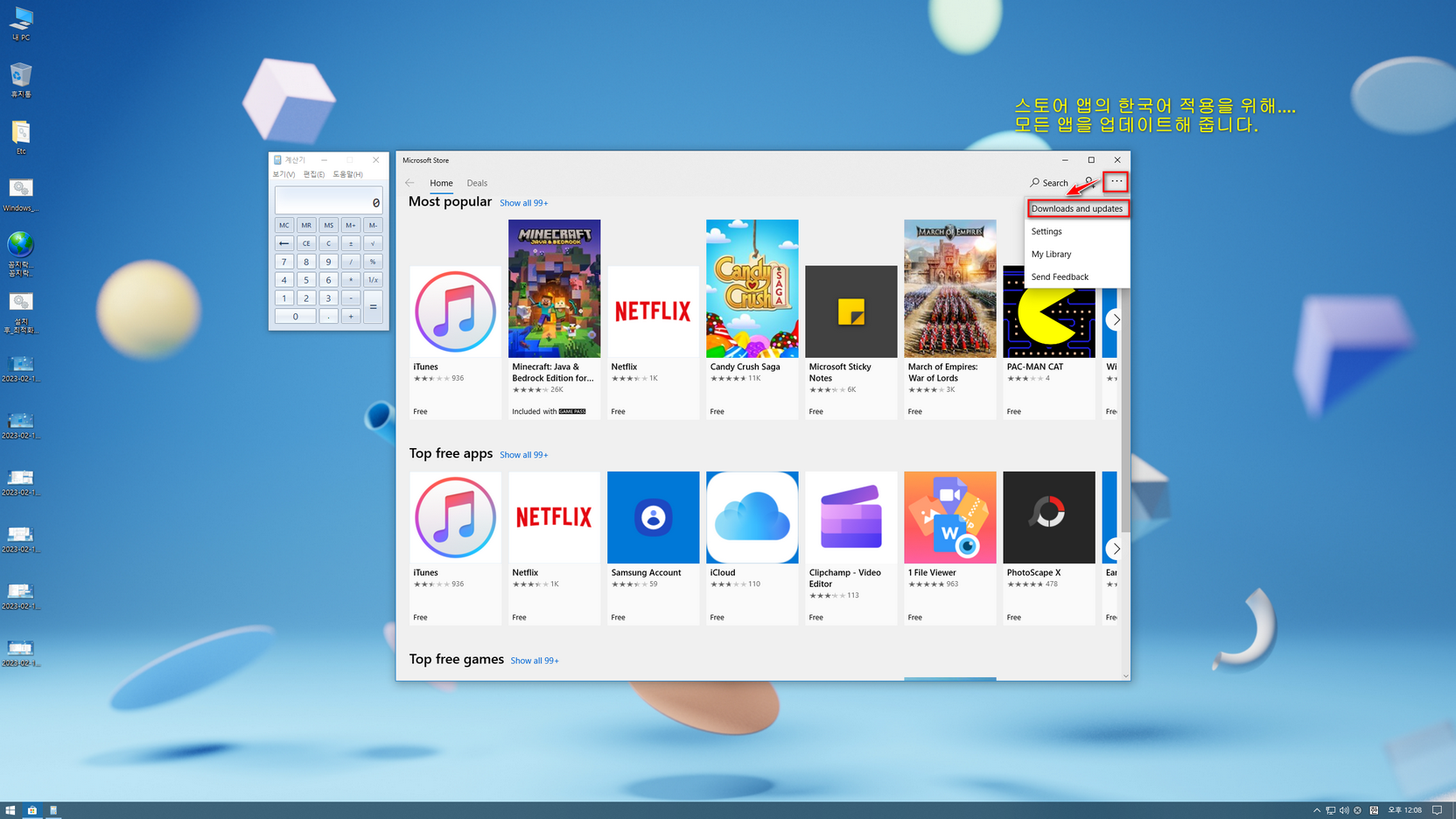Viewport: 1456px width, 819px height.
Task: Open the PhotoScape X tile
Action: (1048, 548)
